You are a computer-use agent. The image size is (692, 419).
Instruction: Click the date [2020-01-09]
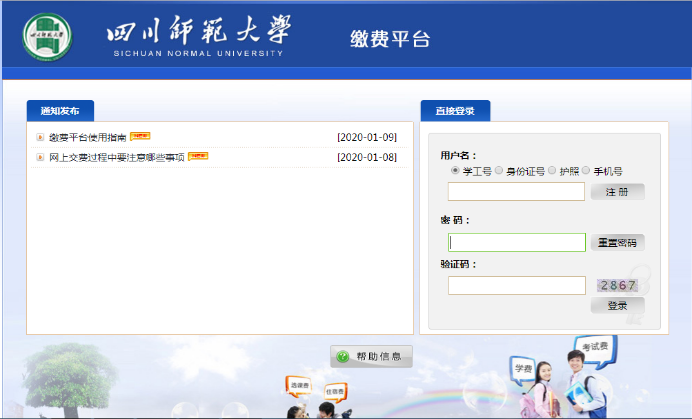pos(367,137)
